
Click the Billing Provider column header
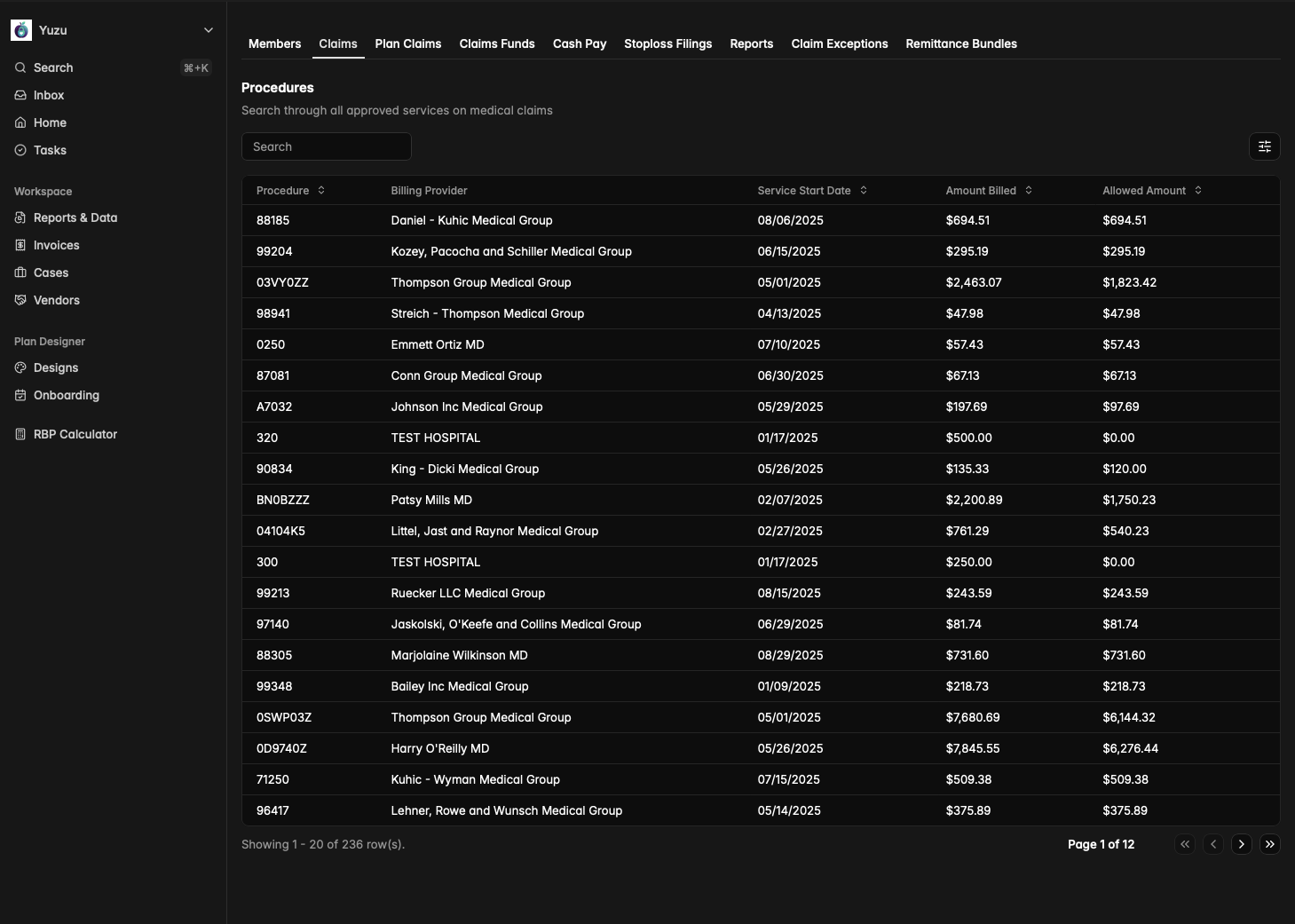[429, 190]
